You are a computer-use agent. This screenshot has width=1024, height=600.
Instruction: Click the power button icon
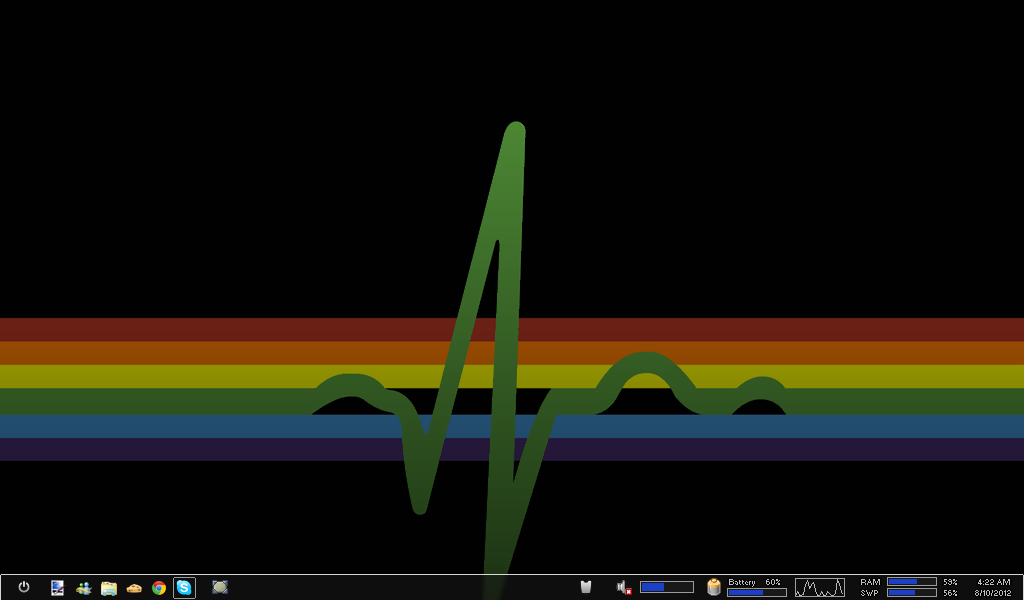(x=24, y=587)
